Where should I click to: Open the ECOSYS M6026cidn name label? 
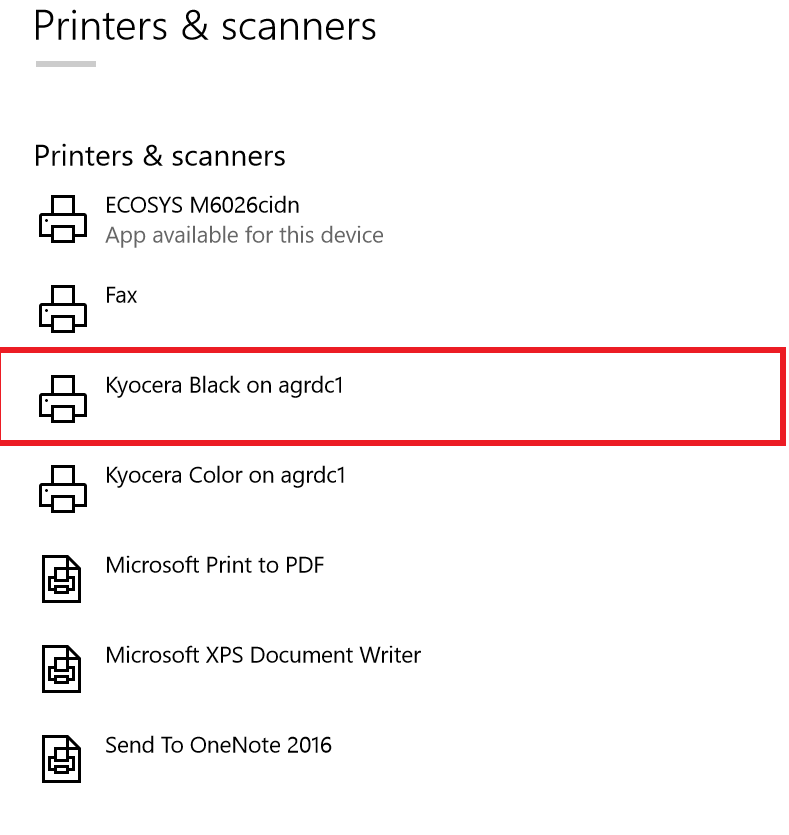click(x=202, y=205)
